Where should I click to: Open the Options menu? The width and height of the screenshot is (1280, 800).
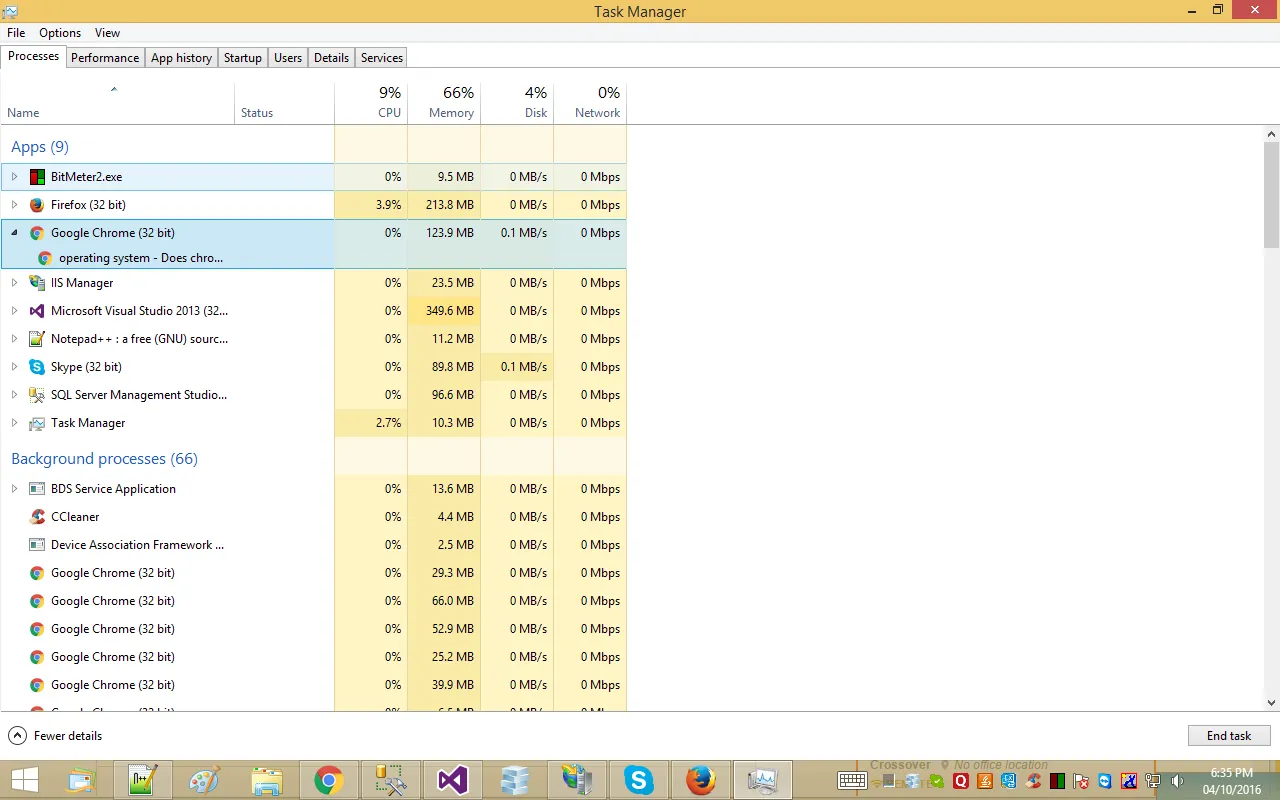60,33
